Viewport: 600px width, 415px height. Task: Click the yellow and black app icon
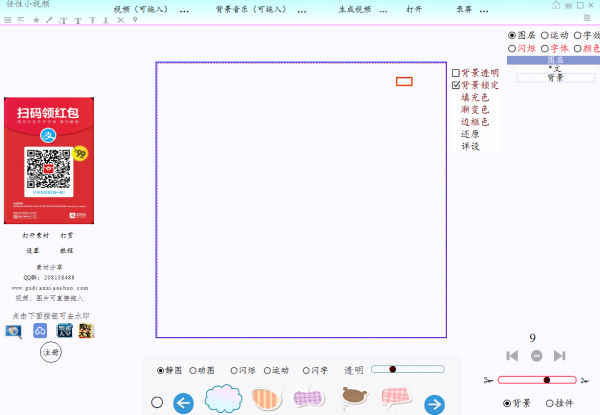pyautogui.click(x=86, y=331)
